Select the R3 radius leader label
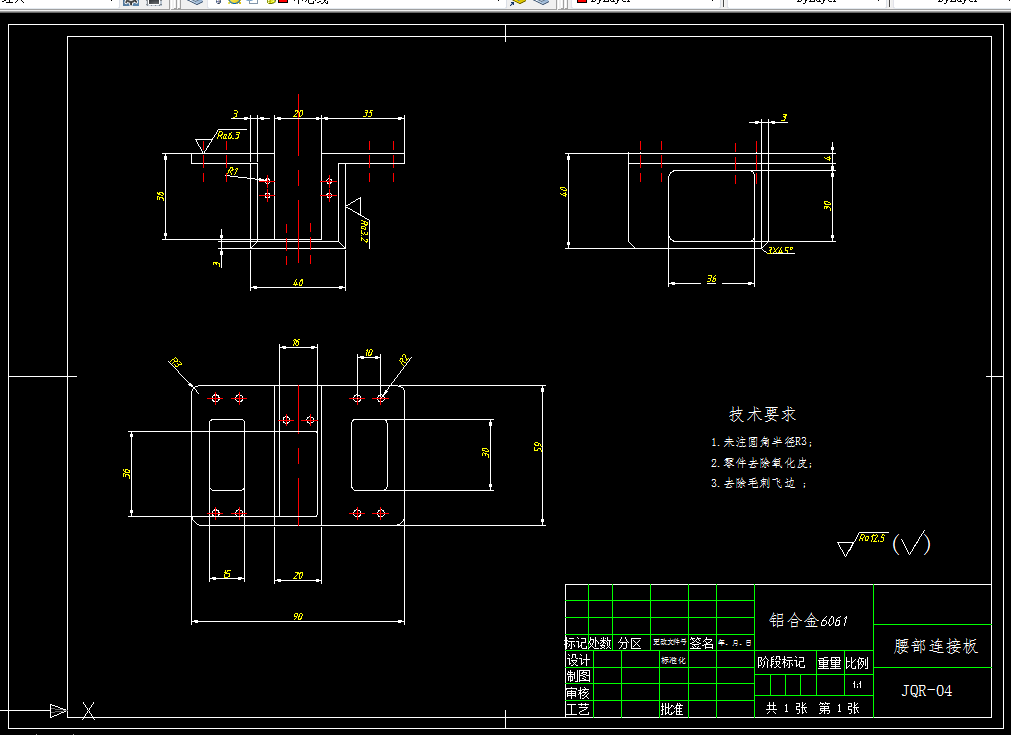1011x735 pixels. pyautogui.click(x=175, y=362)
